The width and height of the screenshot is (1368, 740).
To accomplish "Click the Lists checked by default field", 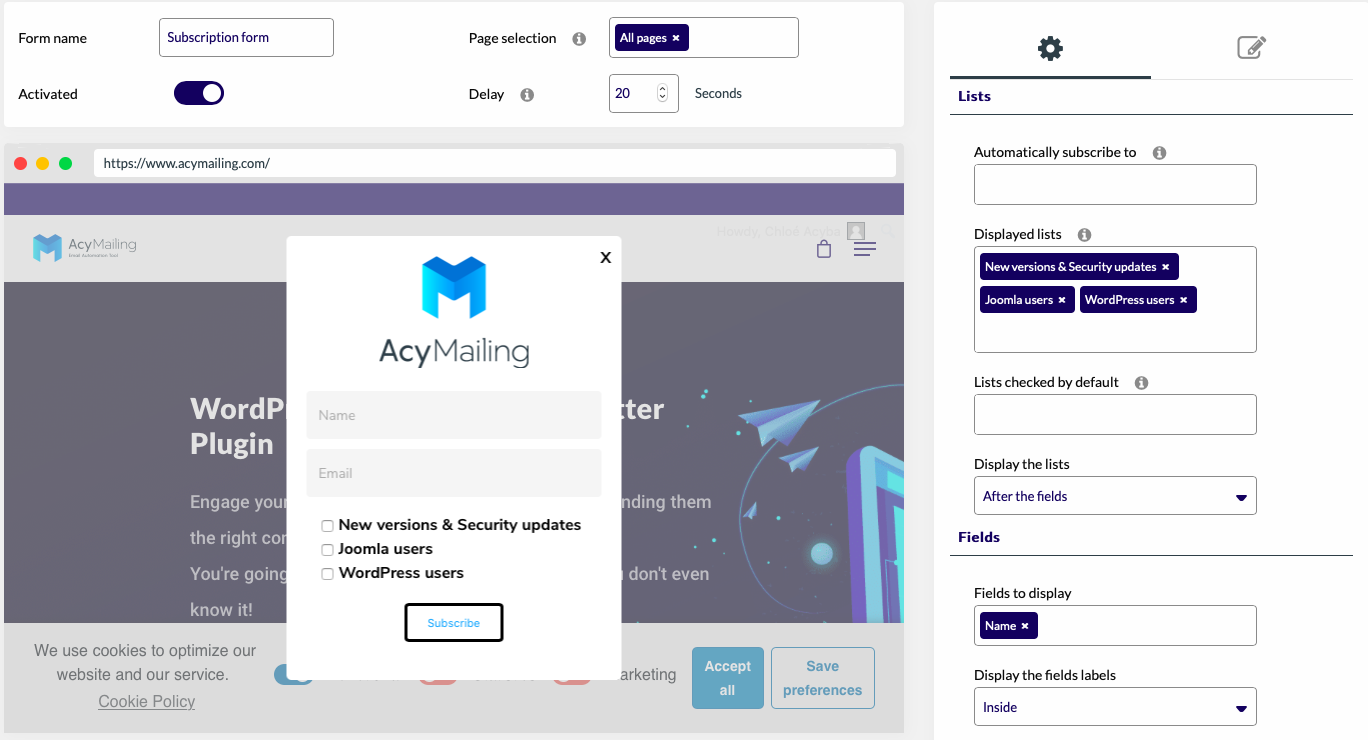I will [x=1115, y=414].
